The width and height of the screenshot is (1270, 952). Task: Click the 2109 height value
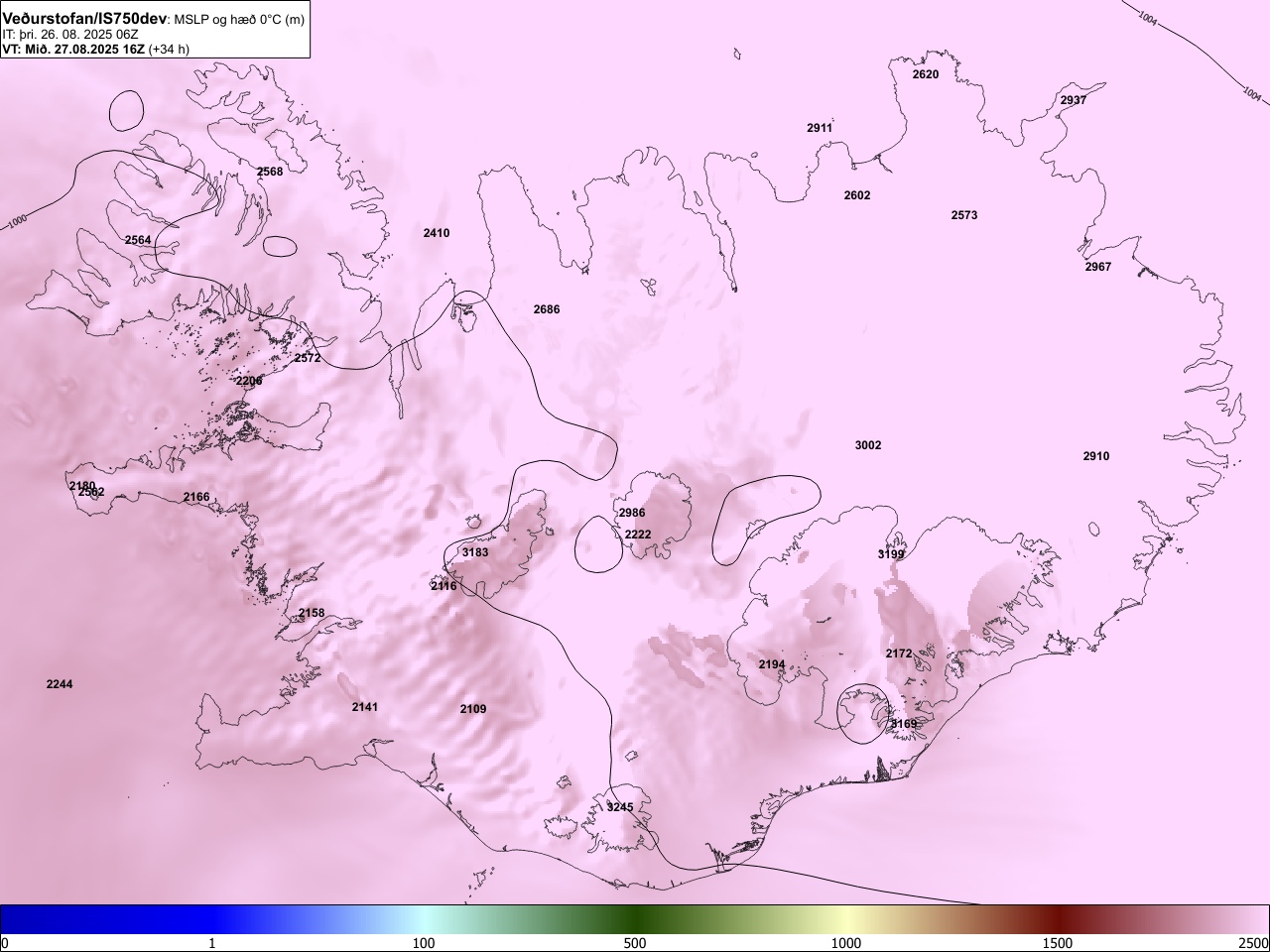[x=473, y=709]
